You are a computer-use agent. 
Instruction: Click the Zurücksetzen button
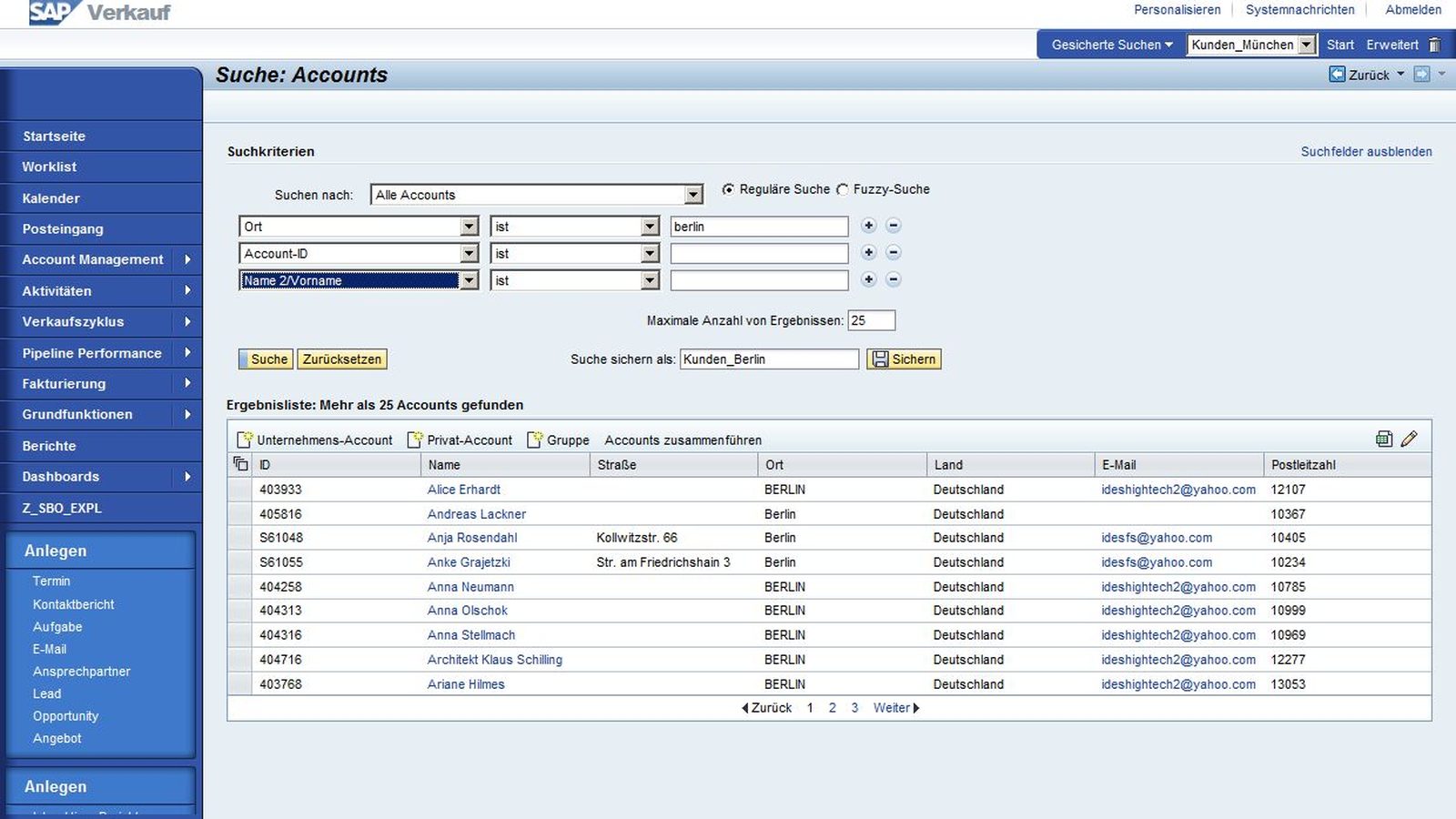point(342,359)
